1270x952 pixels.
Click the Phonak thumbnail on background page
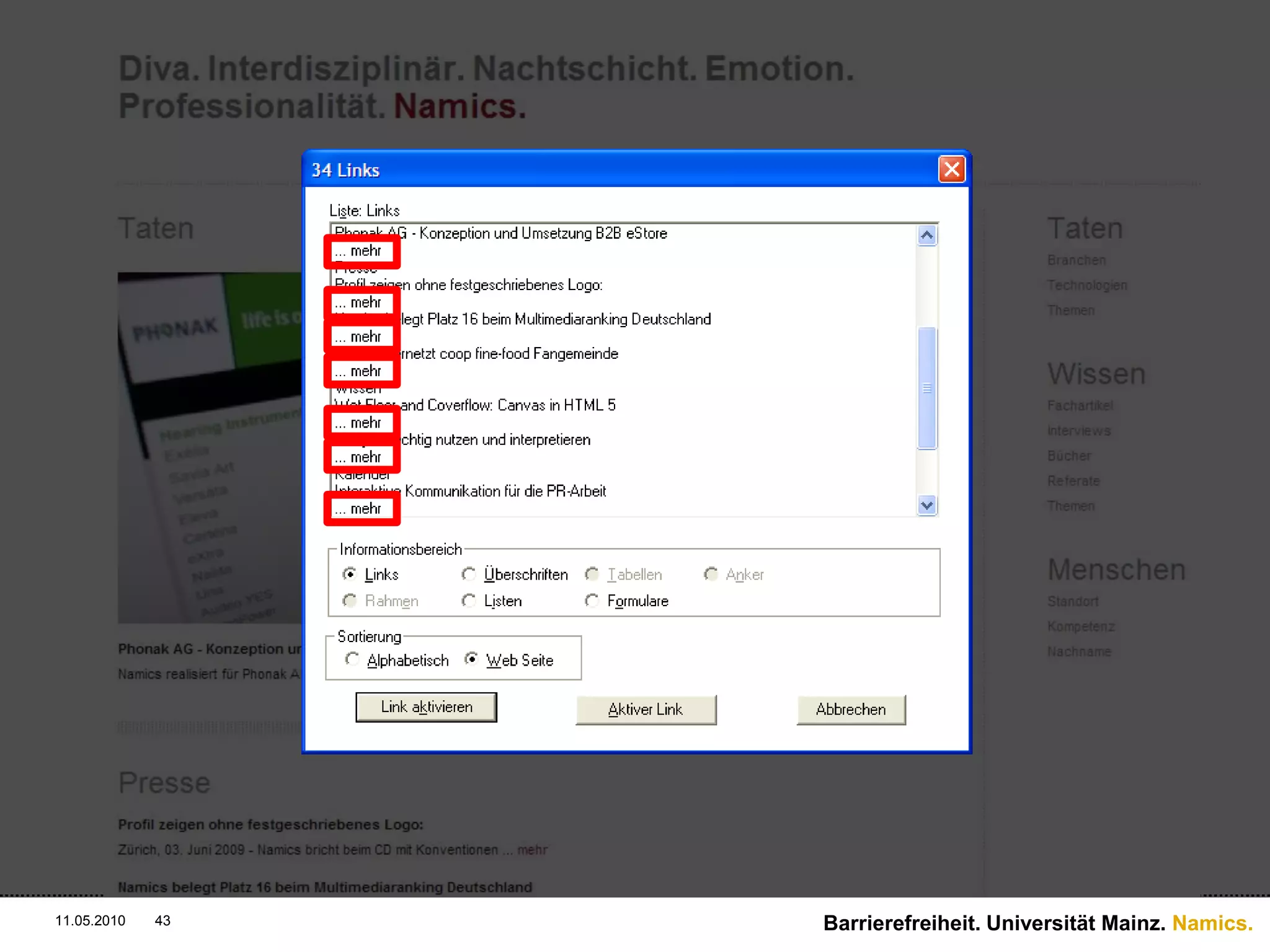(210, 447)
